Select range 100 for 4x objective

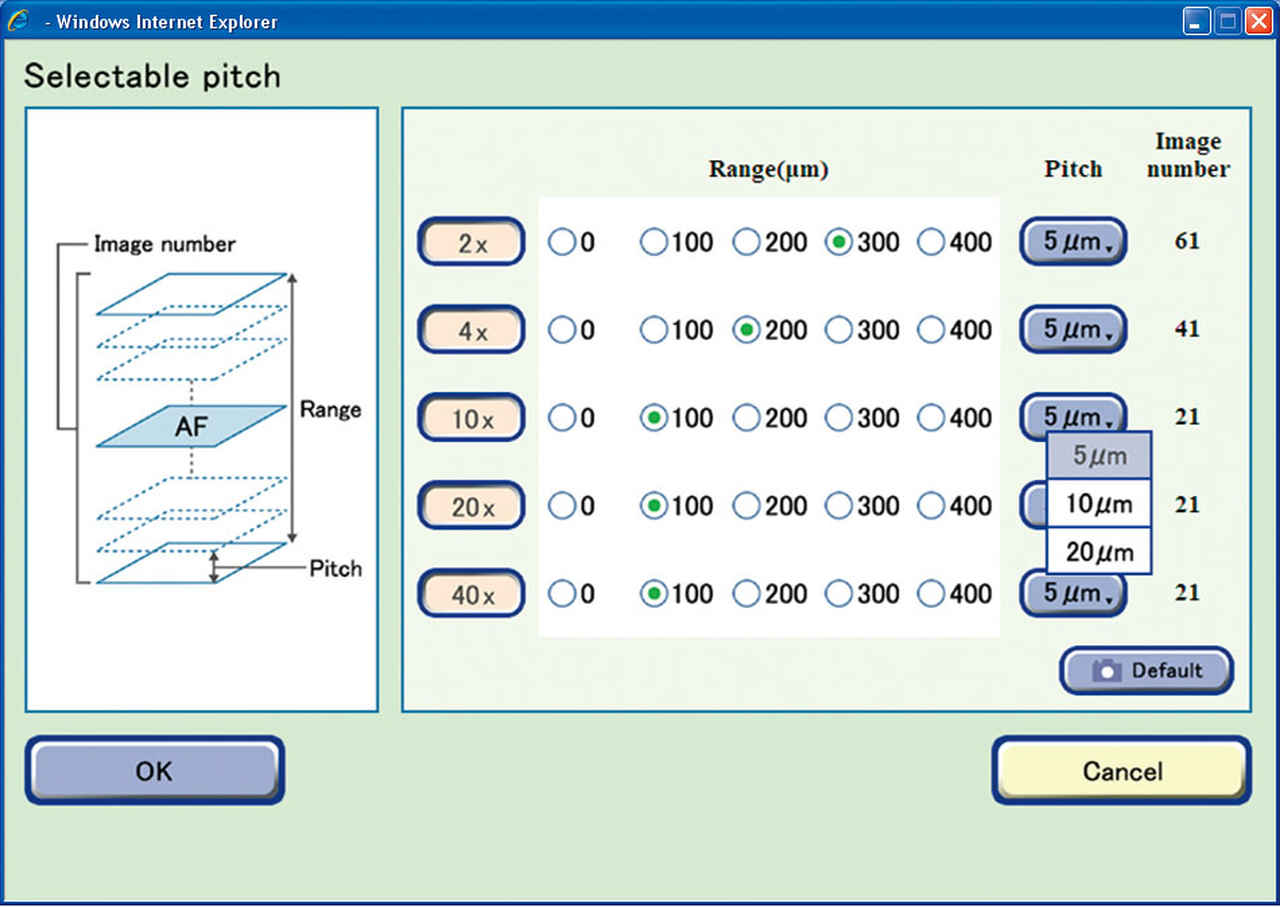click(x=654, y=330)
